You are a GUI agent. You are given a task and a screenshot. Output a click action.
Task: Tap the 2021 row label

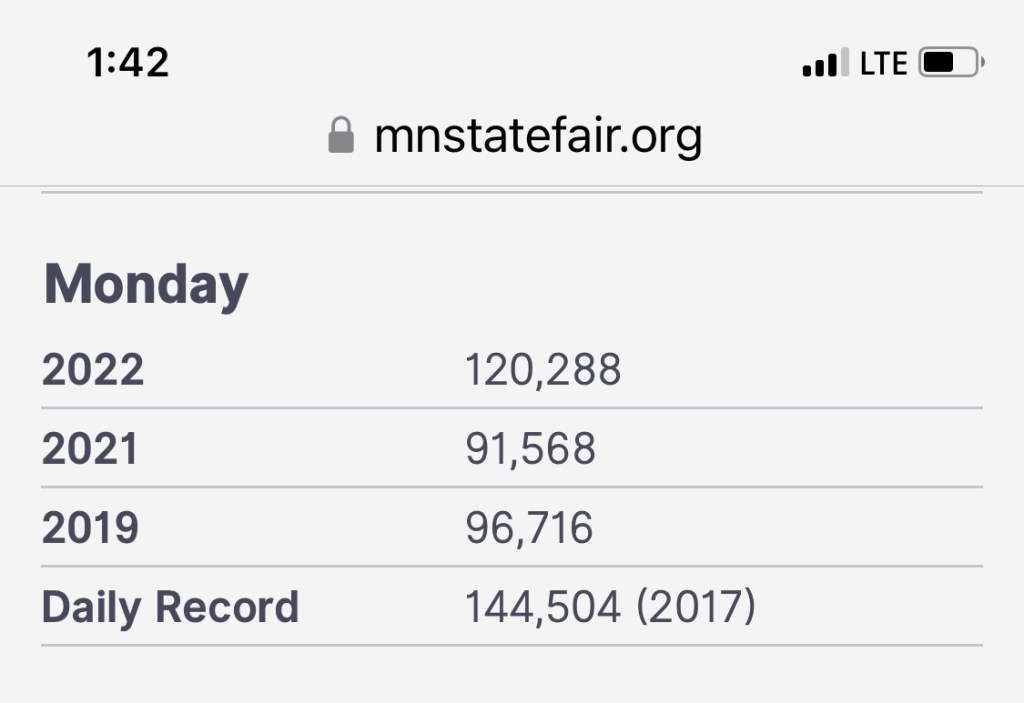tap(90, 449)
